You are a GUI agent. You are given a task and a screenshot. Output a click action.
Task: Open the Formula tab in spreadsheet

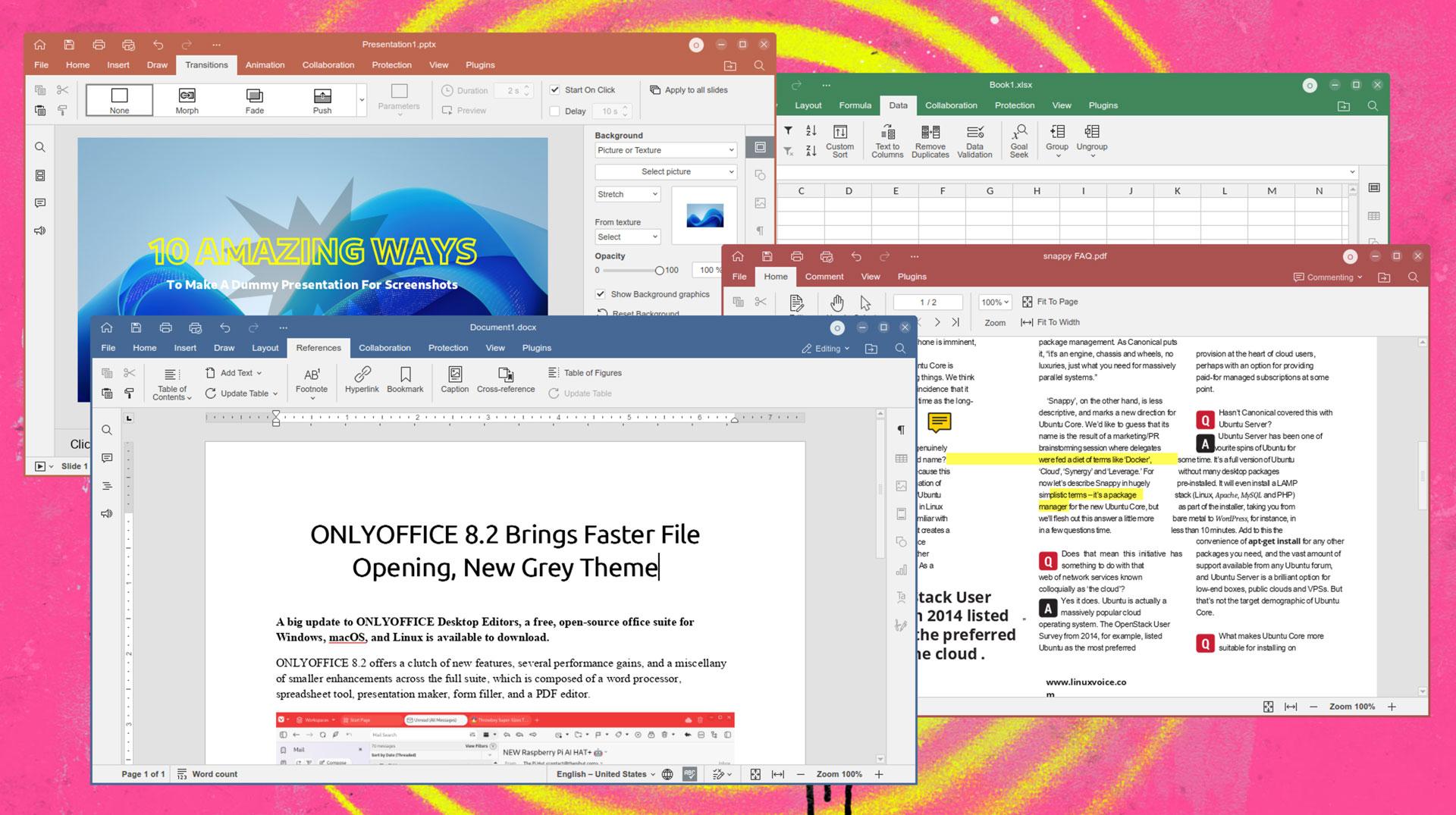[855, 105]
